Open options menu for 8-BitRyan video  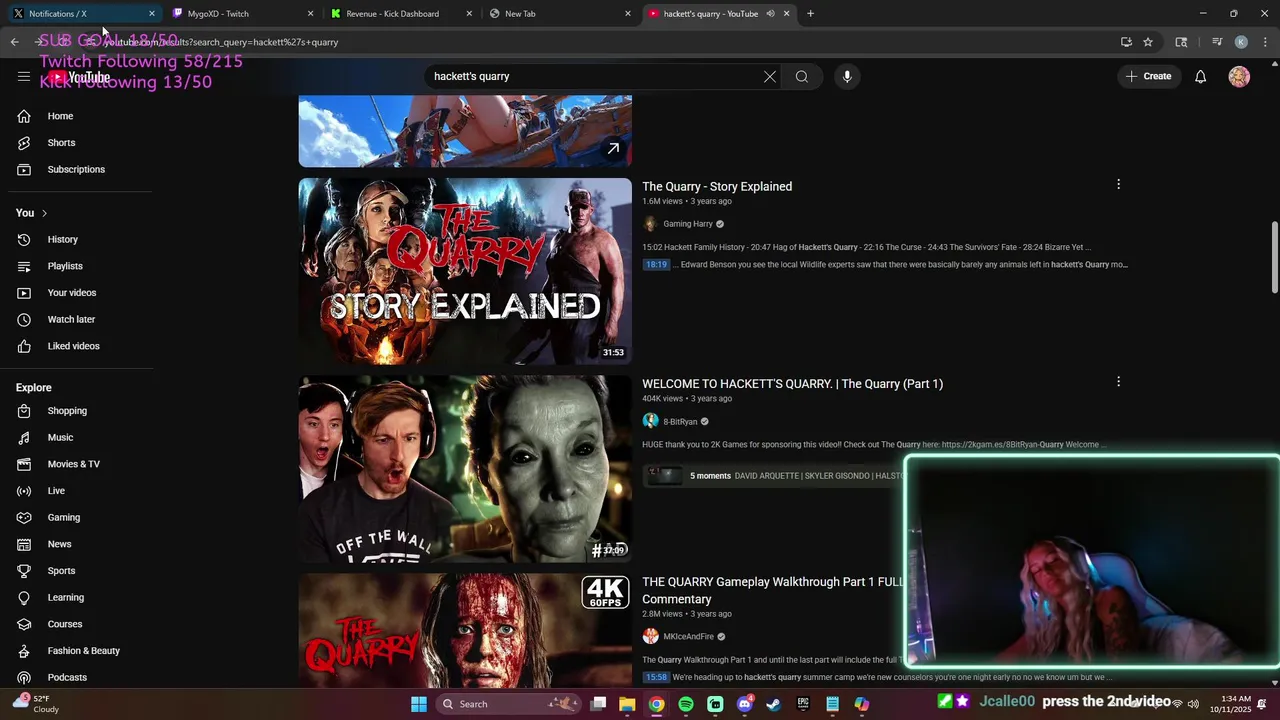click(1118, 381)
